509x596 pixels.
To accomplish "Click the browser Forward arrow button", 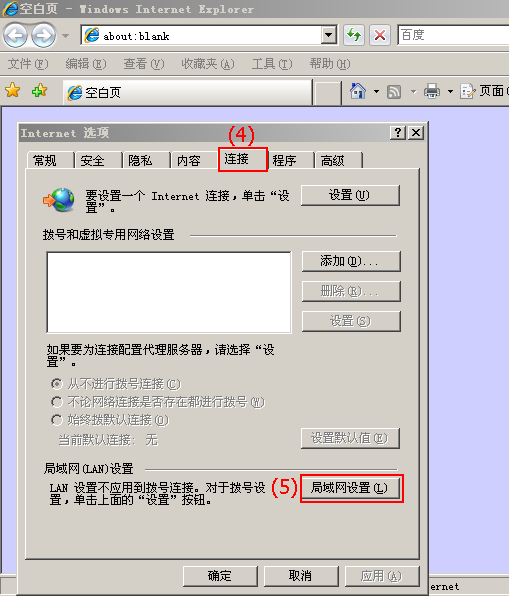I will pyautogui.click(x=43, y=36).
